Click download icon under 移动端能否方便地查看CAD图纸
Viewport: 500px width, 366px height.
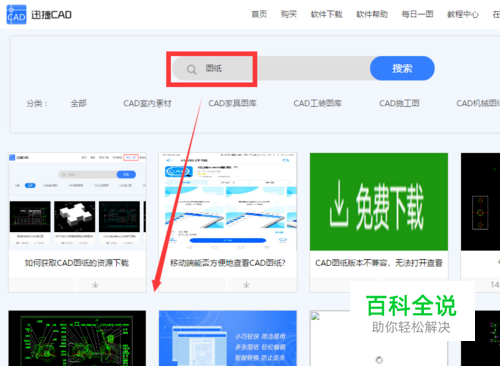pyautogui.click(x=246, y=285)
